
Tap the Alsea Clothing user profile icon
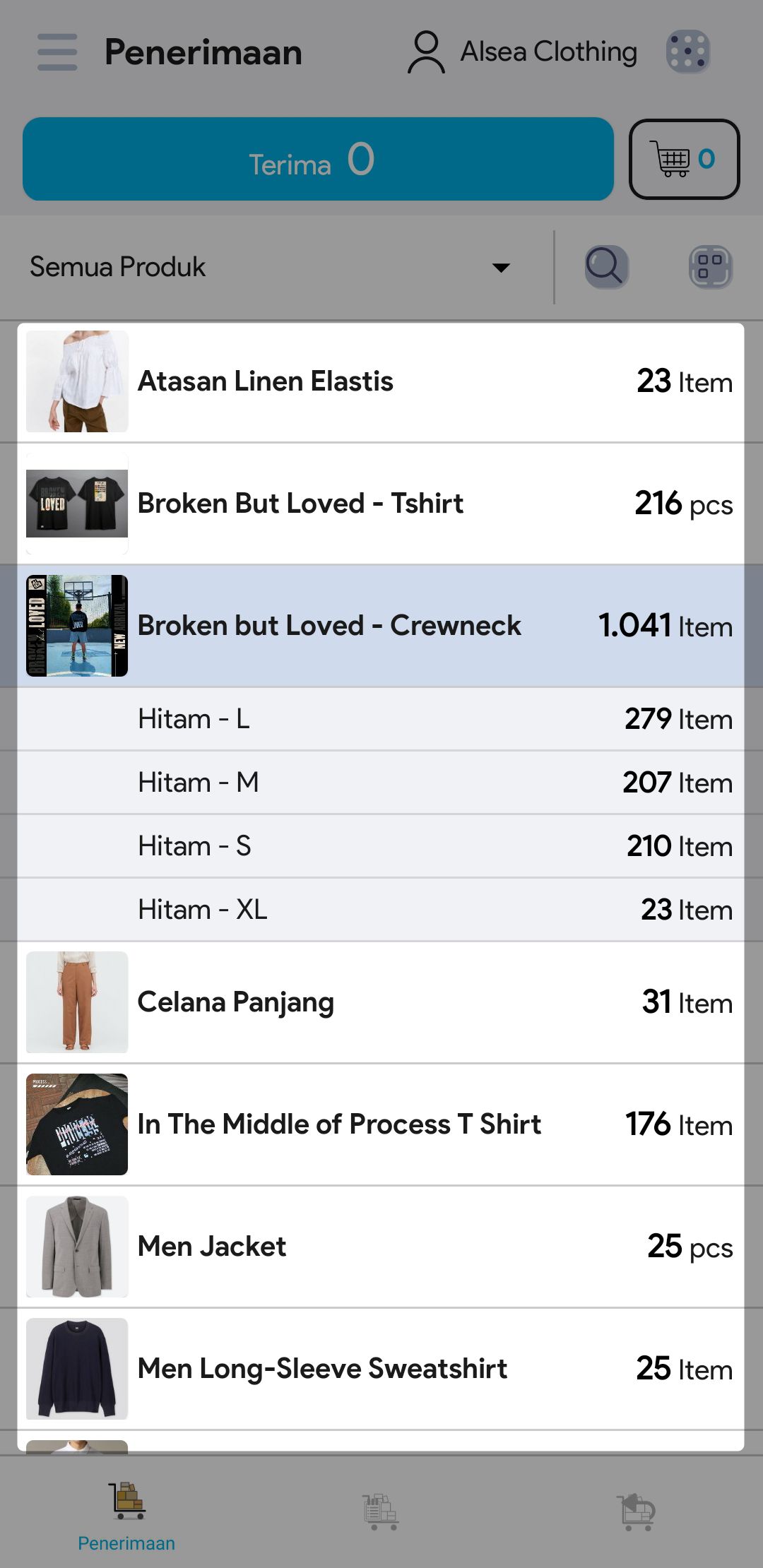pos(426,52)
